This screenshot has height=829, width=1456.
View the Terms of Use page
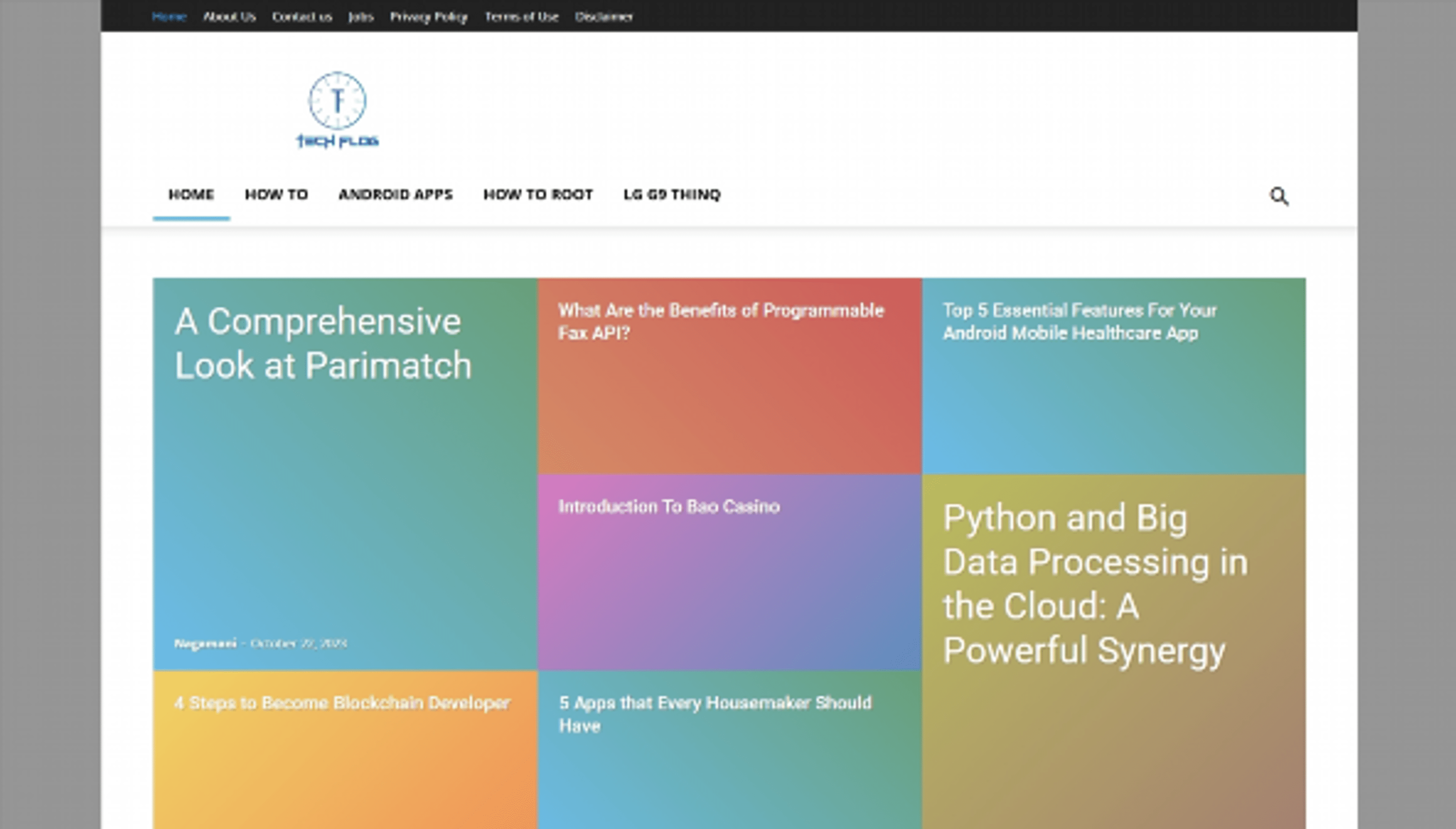coord(521,17)
